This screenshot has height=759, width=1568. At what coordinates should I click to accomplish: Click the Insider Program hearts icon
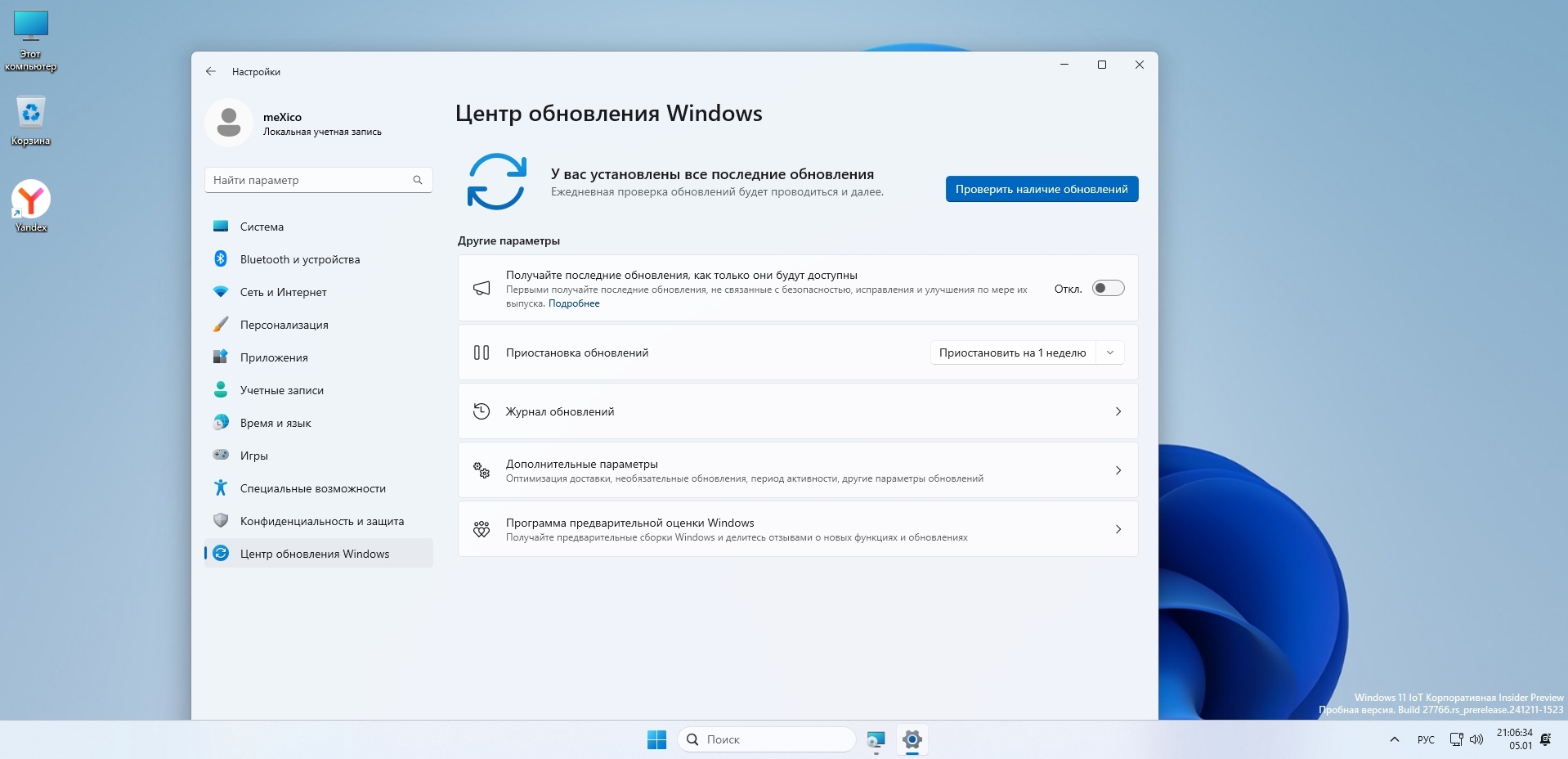[x=482, y=529]
